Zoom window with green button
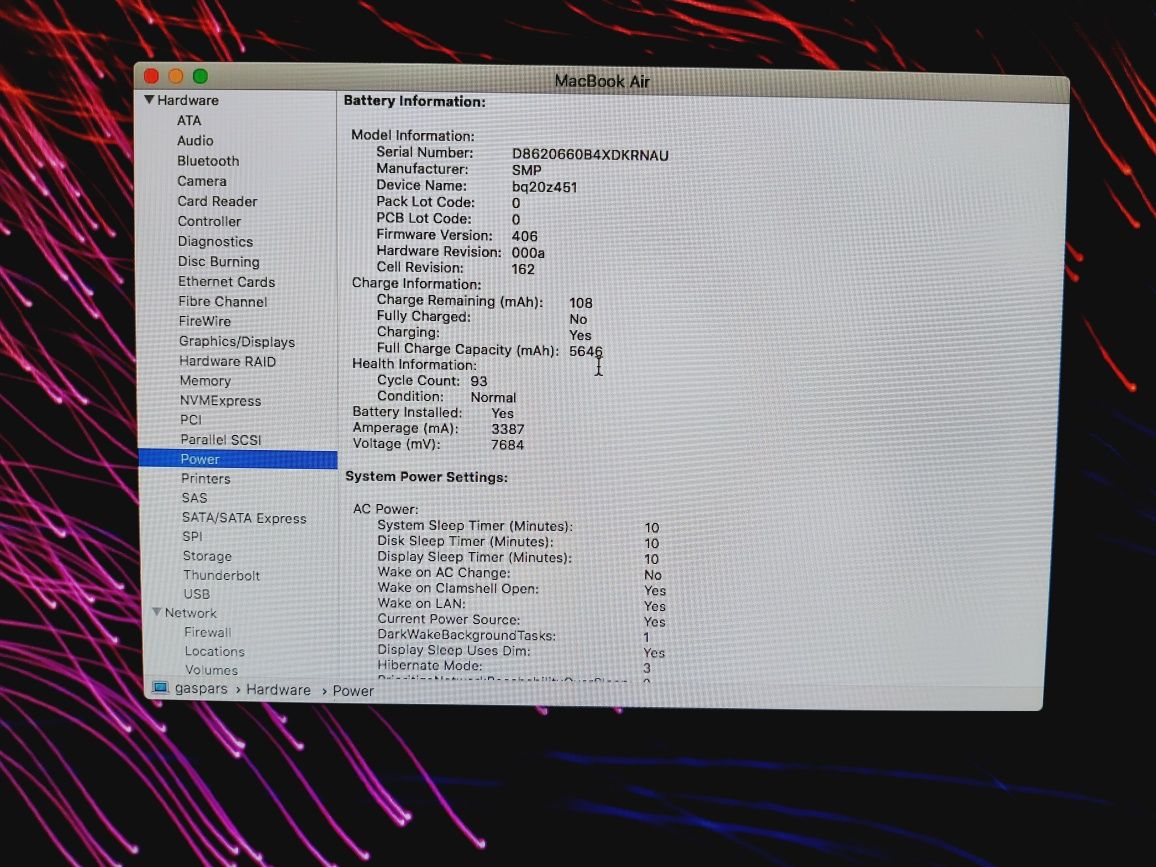This screenshot has height=867, width=1156. [x=201, y=76]
